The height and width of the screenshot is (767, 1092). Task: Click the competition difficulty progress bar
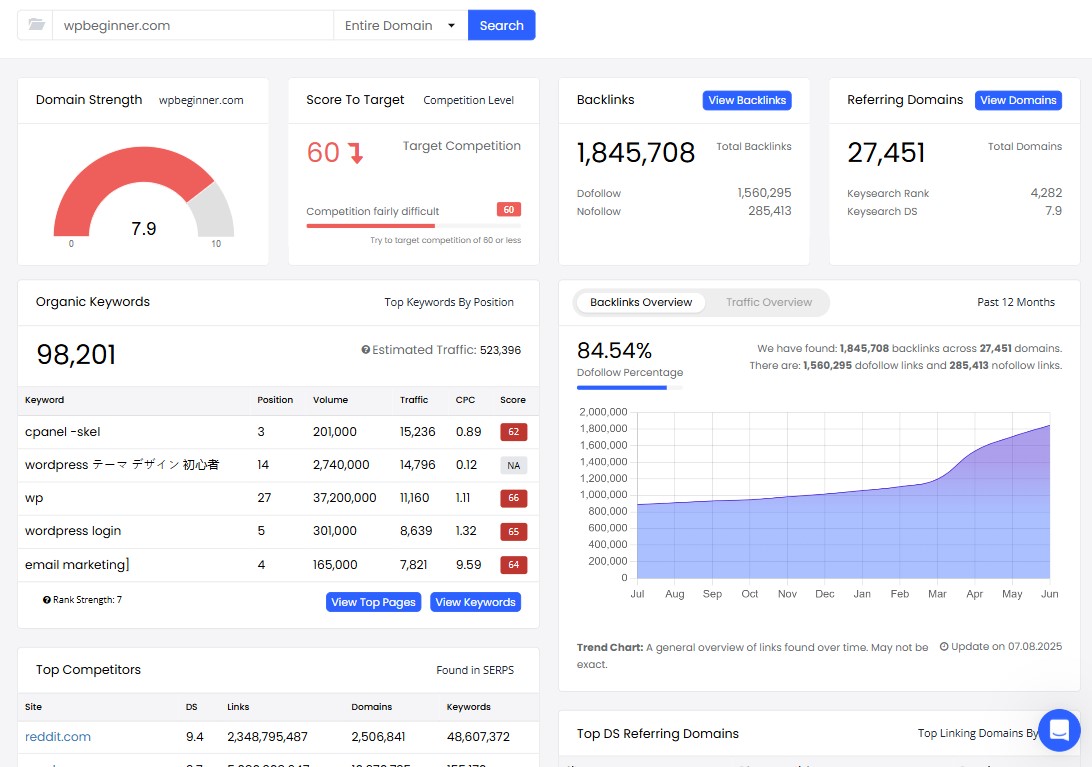pos(414,226)
